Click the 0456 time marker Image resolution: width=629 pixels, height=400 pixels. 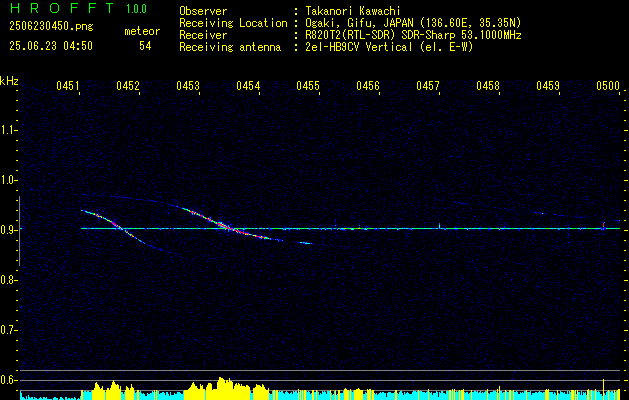point(368,86)
